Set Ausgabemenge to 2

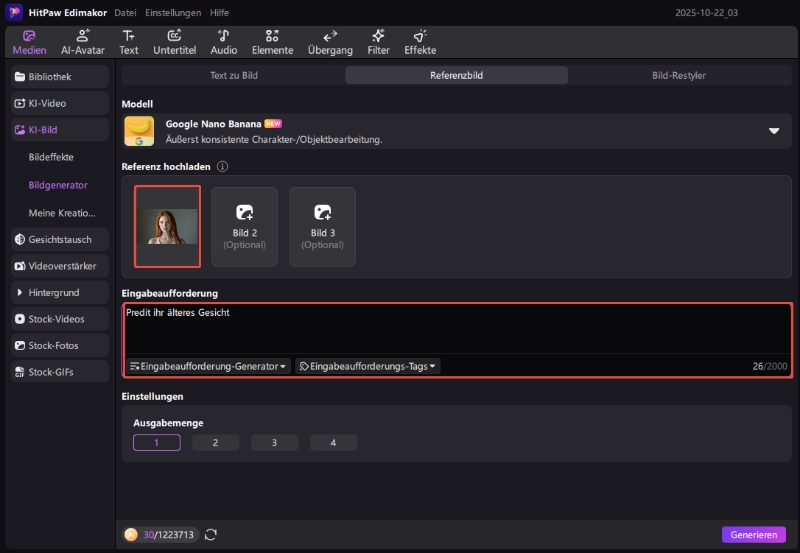[215, 442]
